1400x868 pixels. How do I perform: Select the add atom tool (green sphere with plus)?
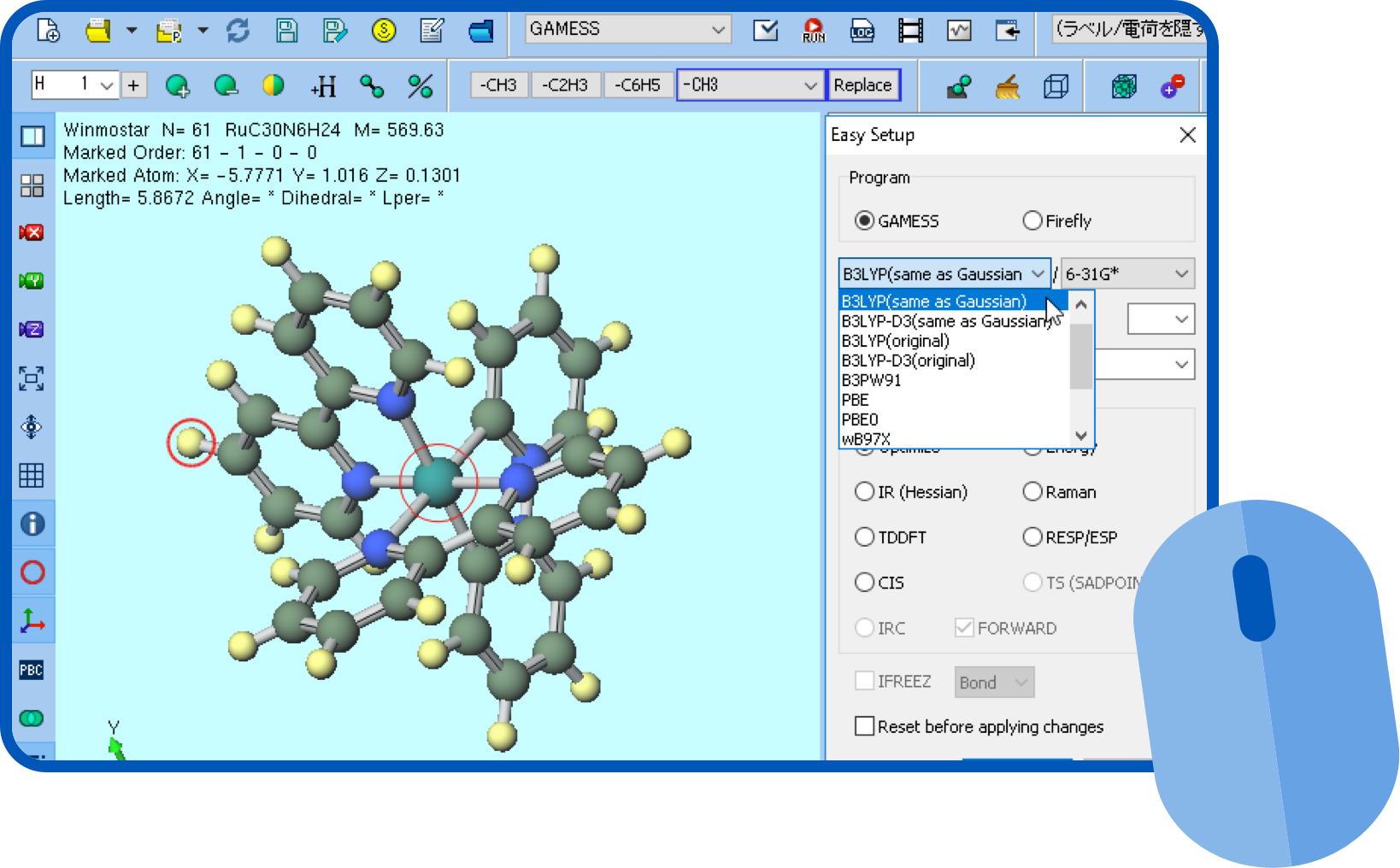(178, 85)
